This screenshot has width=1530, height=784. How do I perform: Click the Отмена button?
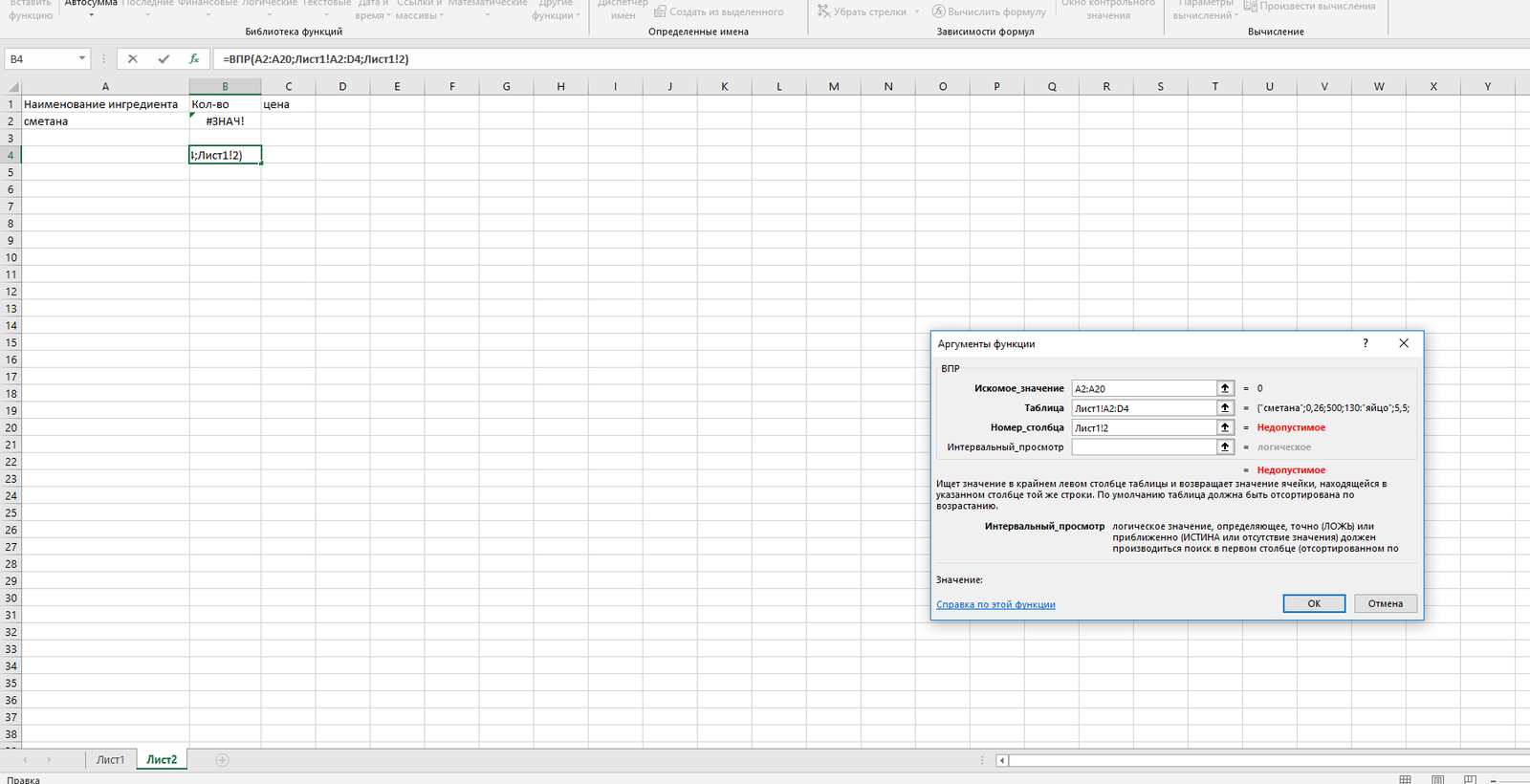pyautogui.click(x=1385, y=603)
